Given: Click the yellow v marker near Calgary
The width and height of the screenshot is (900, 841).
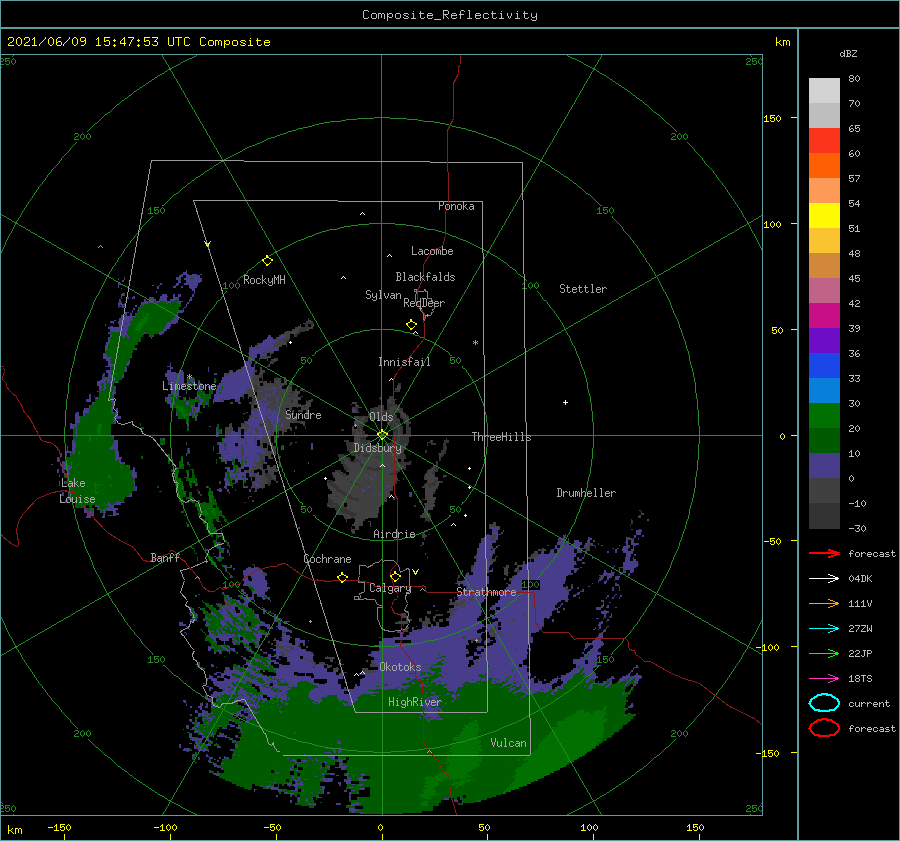Looking at the screenshot, I should [x=415, y=572].
